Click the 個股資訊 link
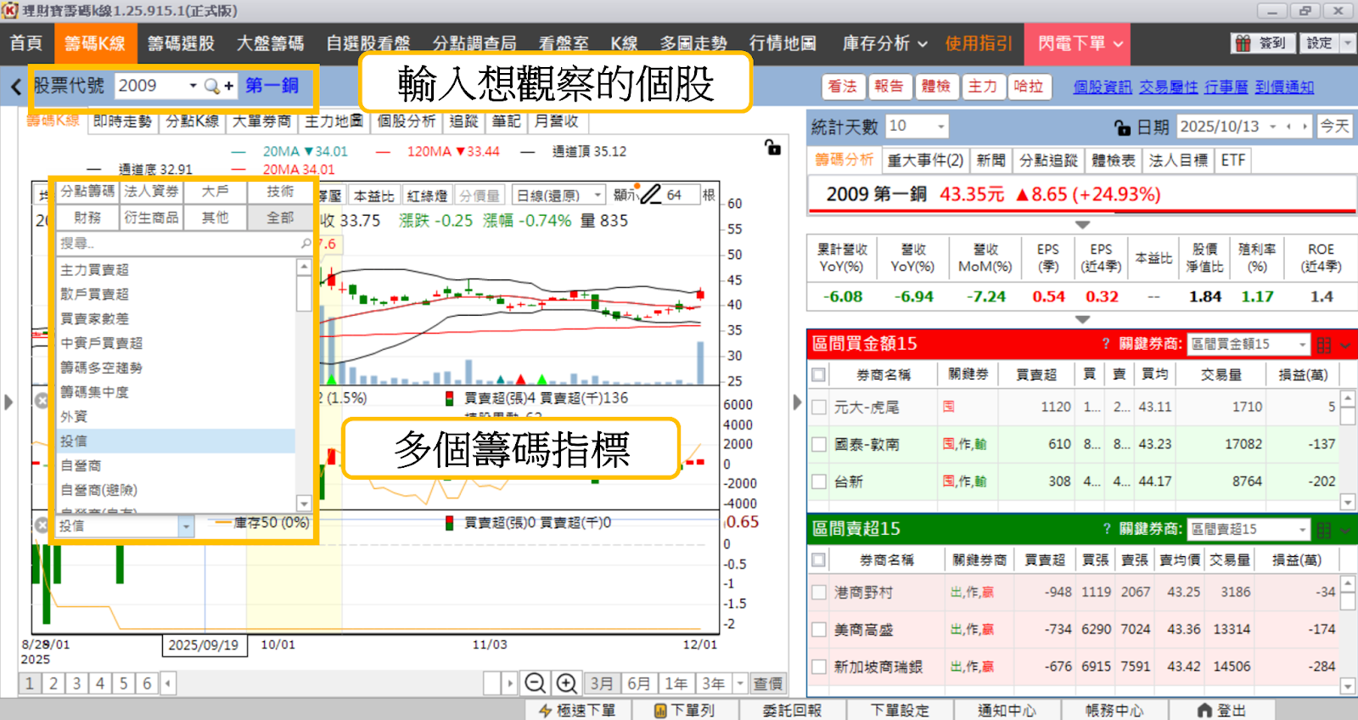This screenshot has height=720, width=1358. 1103,87
